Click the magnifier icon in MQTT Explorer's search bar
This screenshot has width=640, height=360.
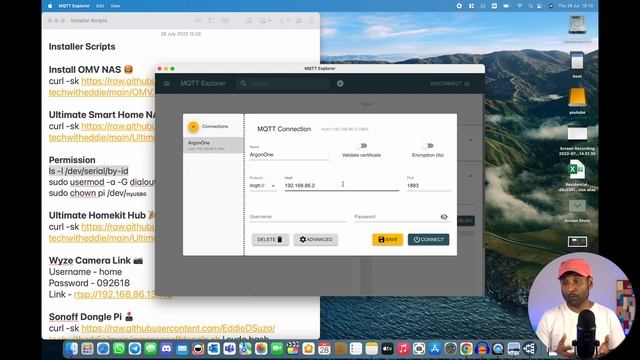coord(243,83)
